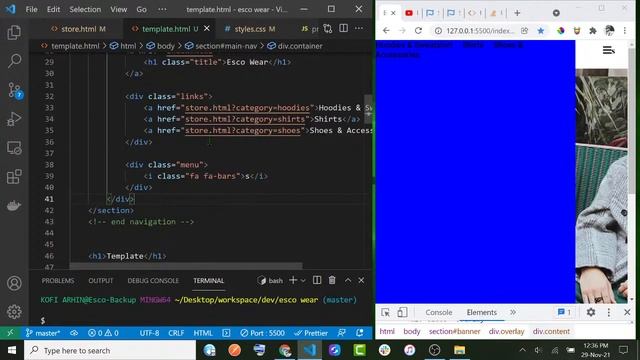Image resolution: width=640 pixels, height=360 pixels.
Task: Open the Explorer view in activity bar
Action: [x=14, y=33]
